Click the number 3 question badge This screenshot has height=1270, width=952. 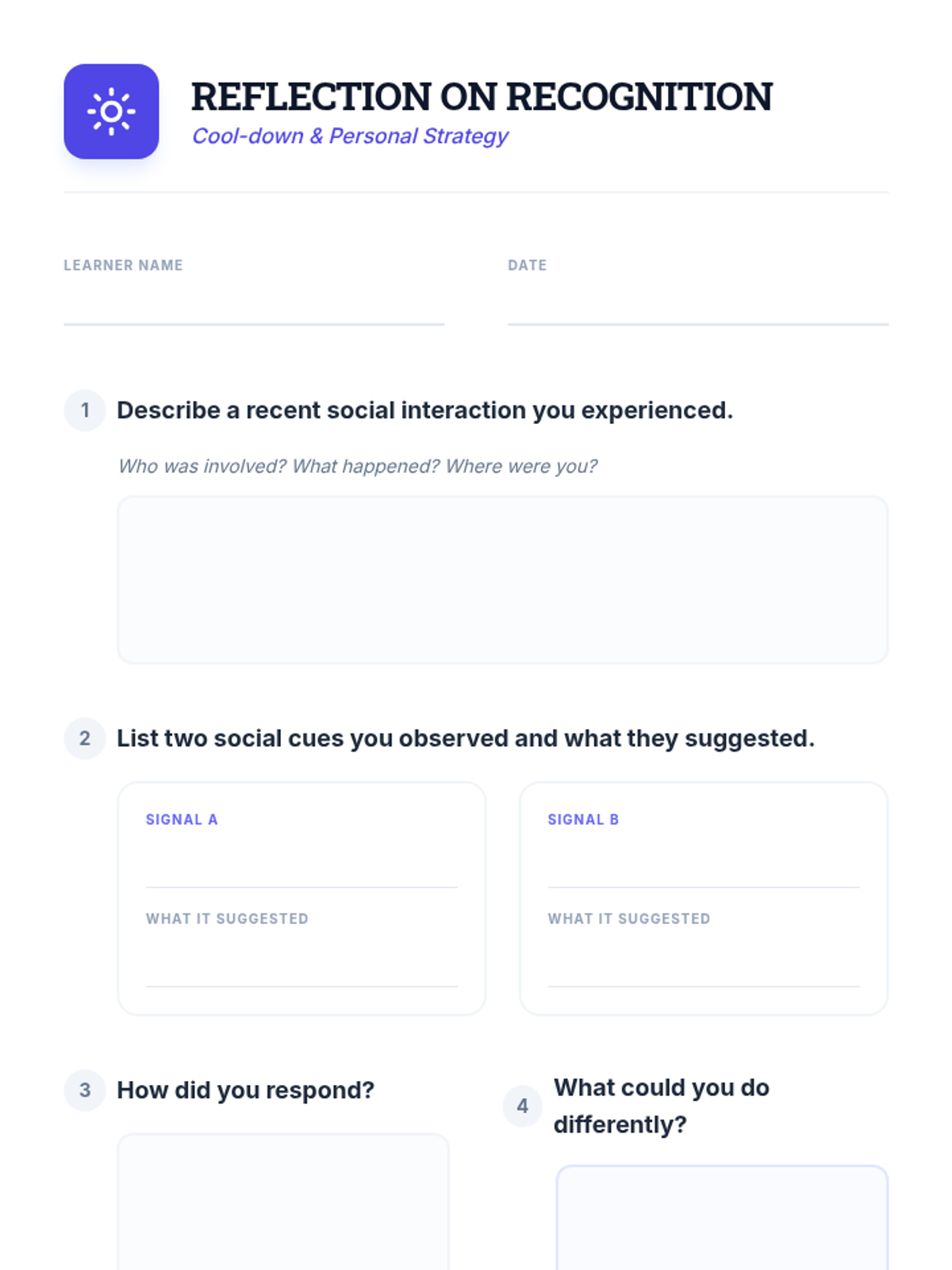tap(85, 1090)
